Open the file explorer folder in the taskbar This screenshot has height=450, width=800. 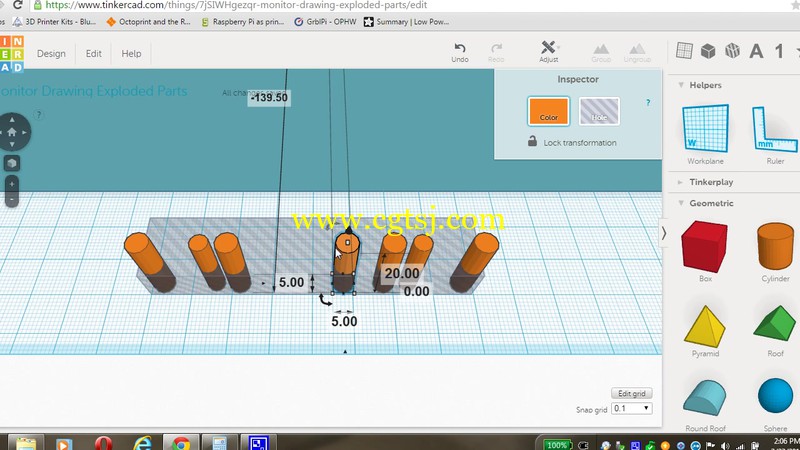tap(26, 442)
